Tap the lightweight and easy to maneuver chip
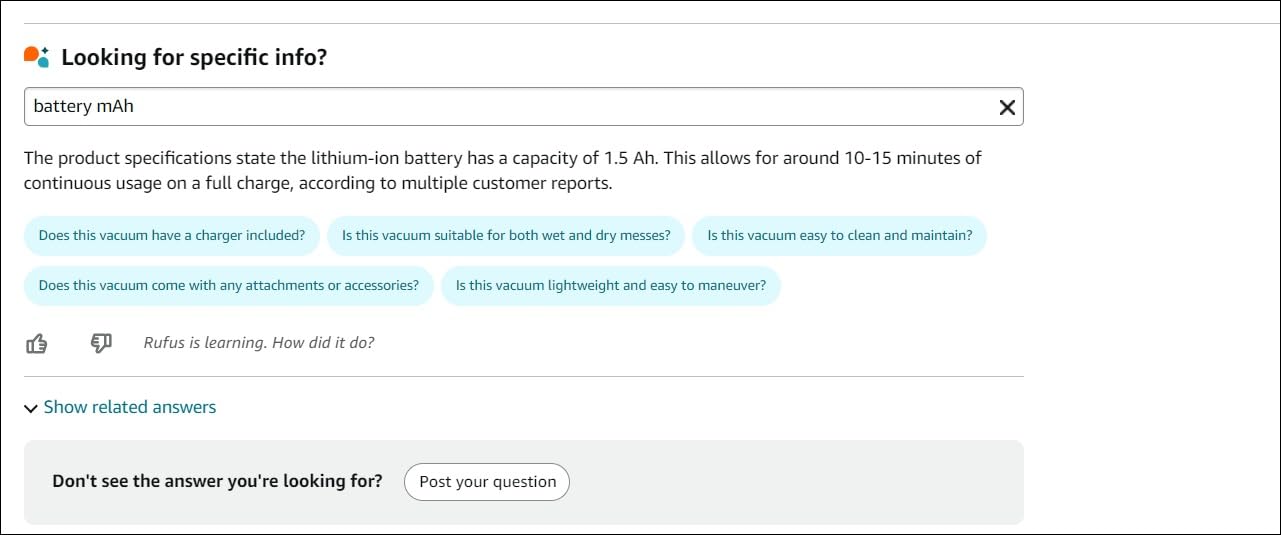The image size is (1281, 535). tap(611, 285)
